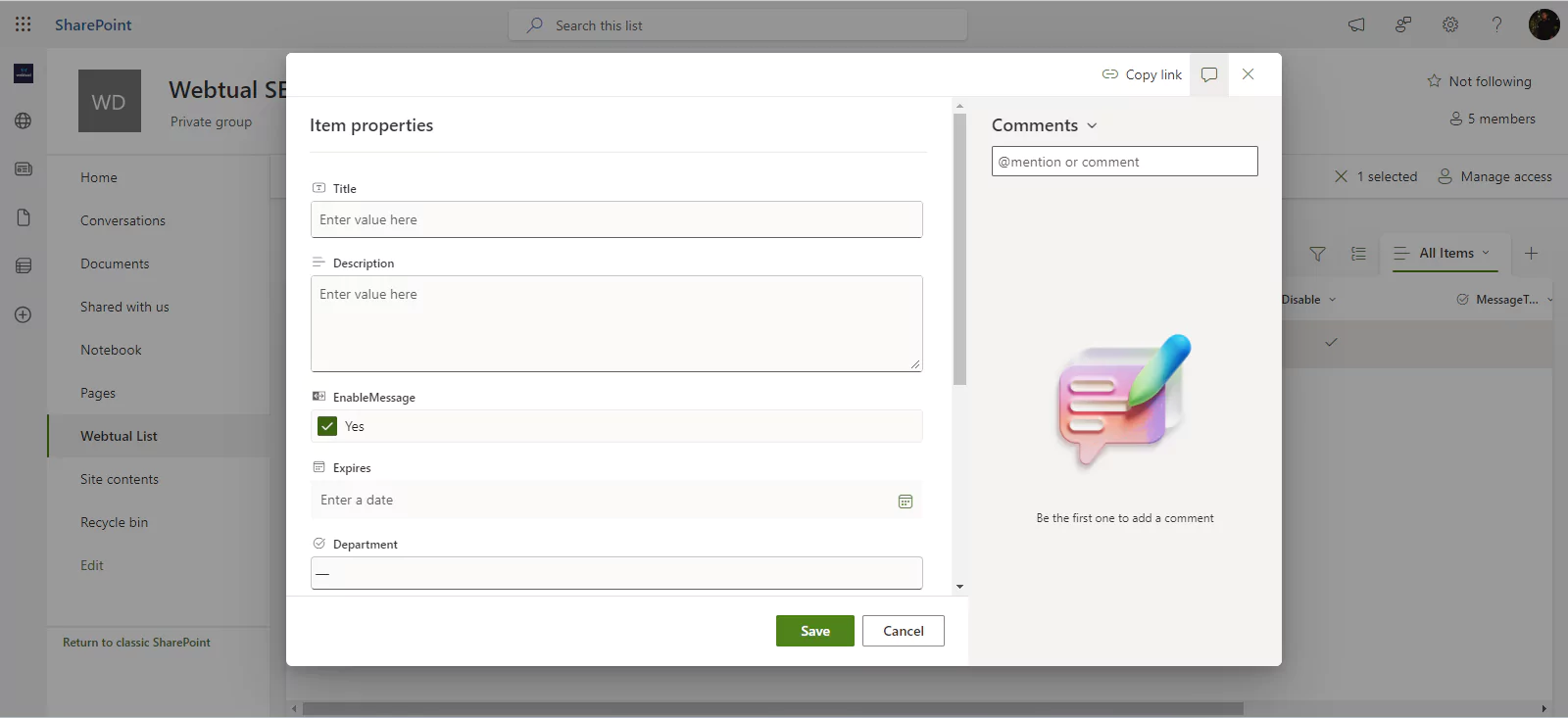The height and width of the screenshot is (718, 1568).
Task: Open the All Items view dropdown
Action: (1446, 253)
